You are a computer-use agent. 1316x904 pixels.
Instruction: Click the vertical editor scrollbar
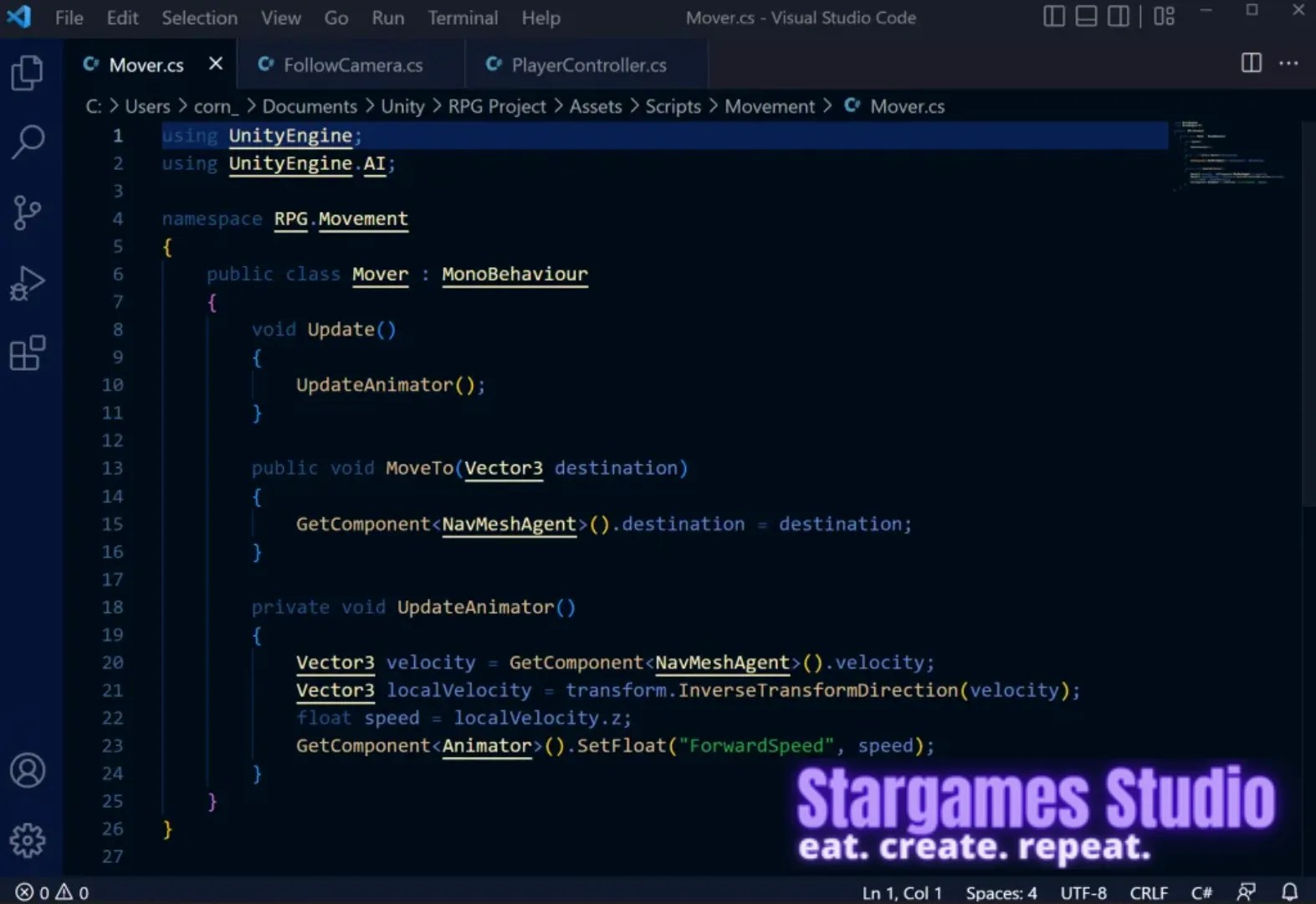coord(1309,314)
